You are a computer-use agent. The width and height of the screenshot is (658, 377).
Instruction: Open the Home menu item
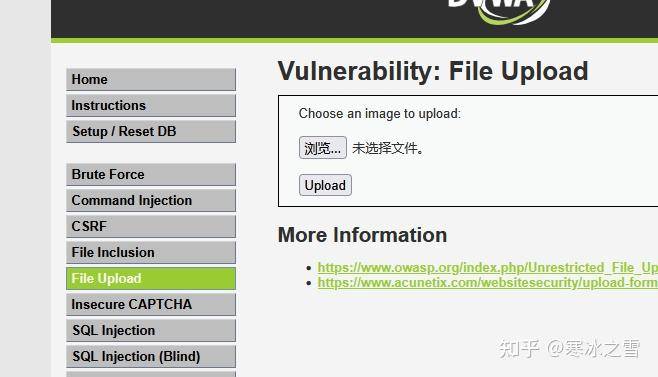(151, 79)
